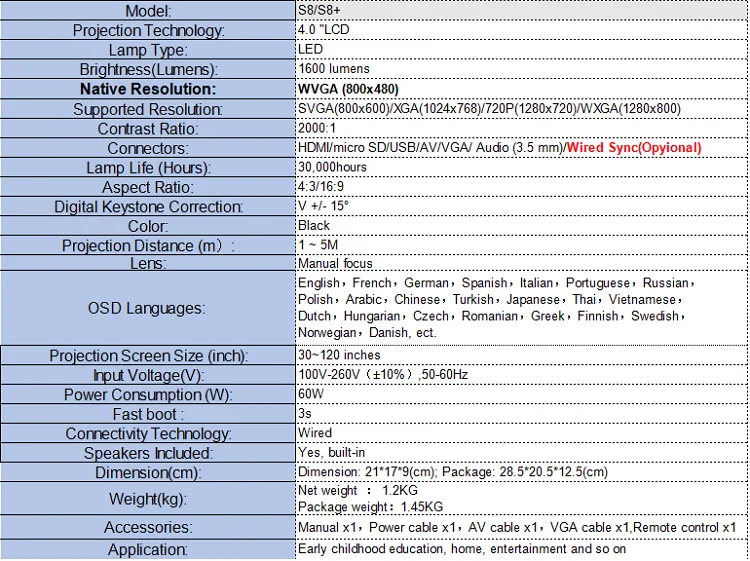
Task: Click the Early childhood education application text
Action: pos(462,549)
